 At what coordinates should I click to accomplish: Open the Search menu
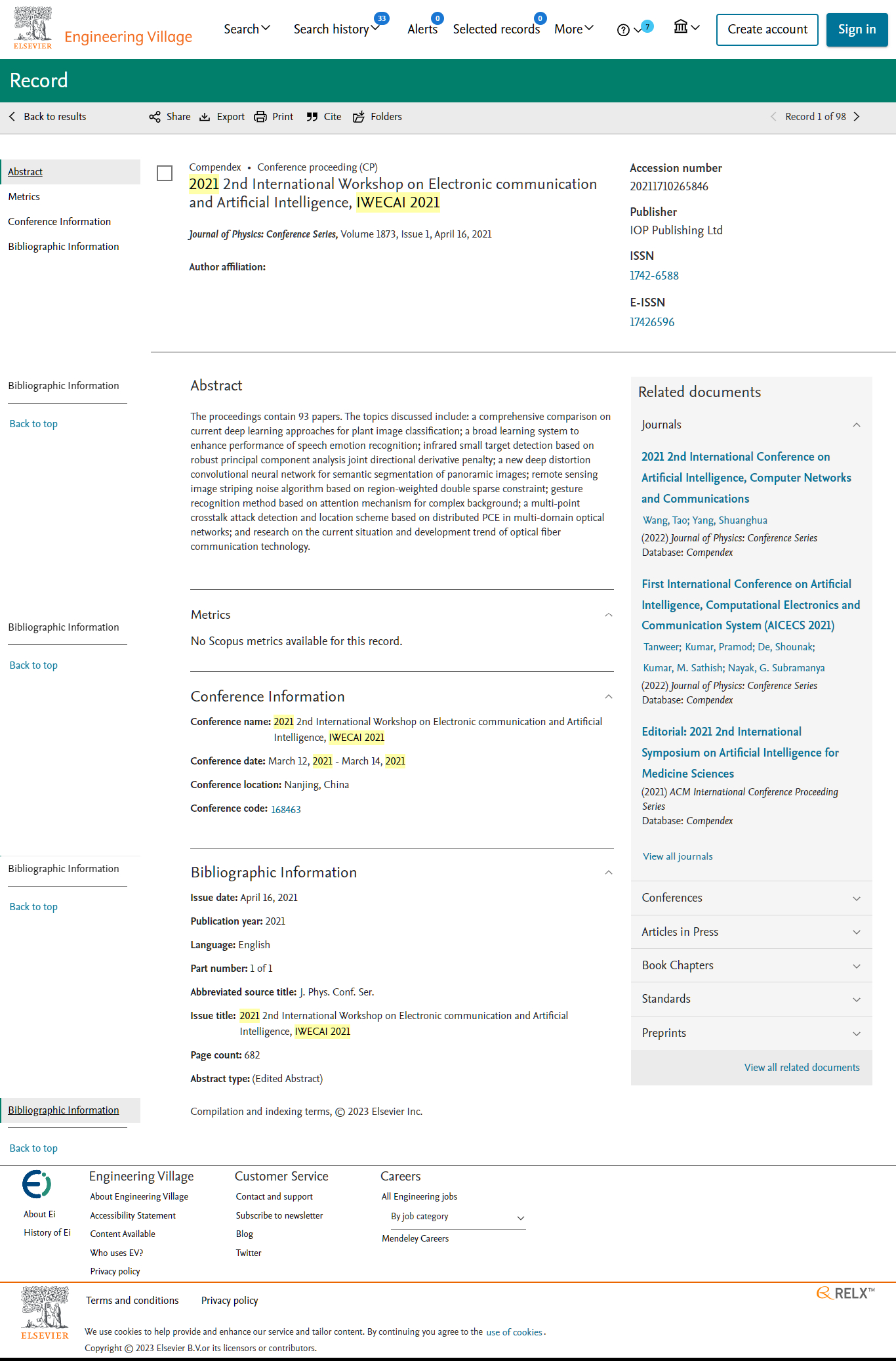pos(247,29)
